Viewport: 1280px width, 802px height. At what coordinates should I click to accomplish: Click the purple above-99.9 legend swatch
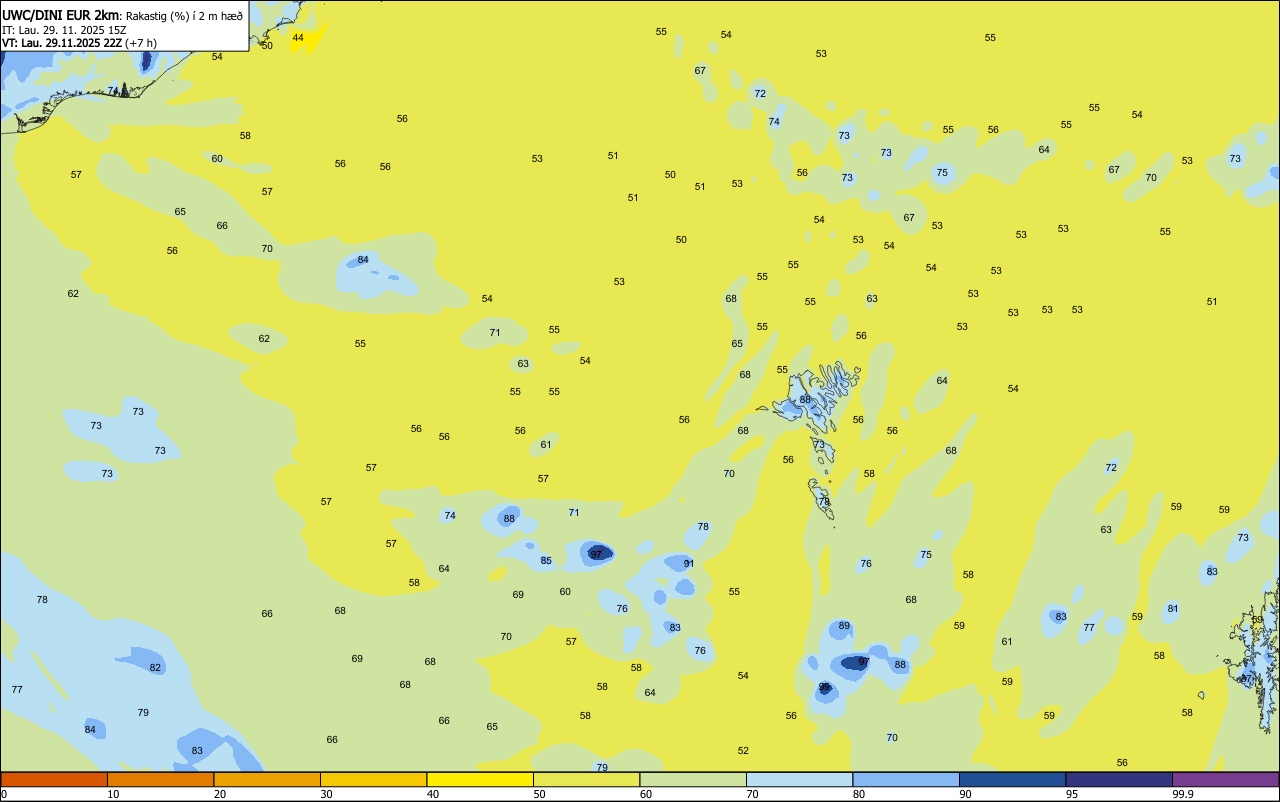tap(1225, 779)
